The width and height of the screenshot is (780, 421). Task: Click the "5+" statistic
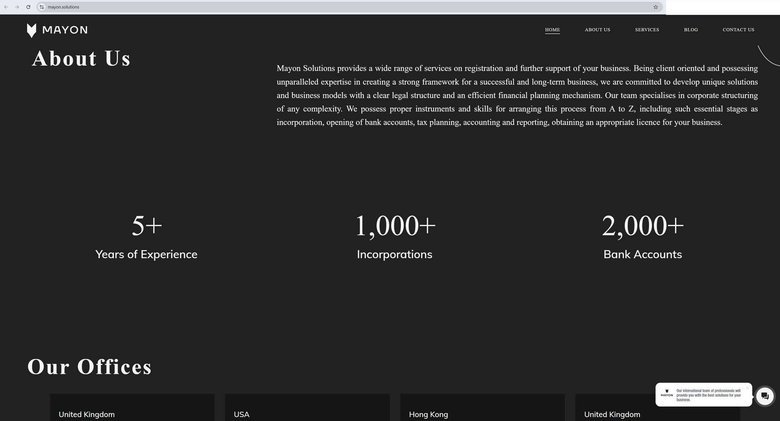pyautogui.click(x=147, y=225)
